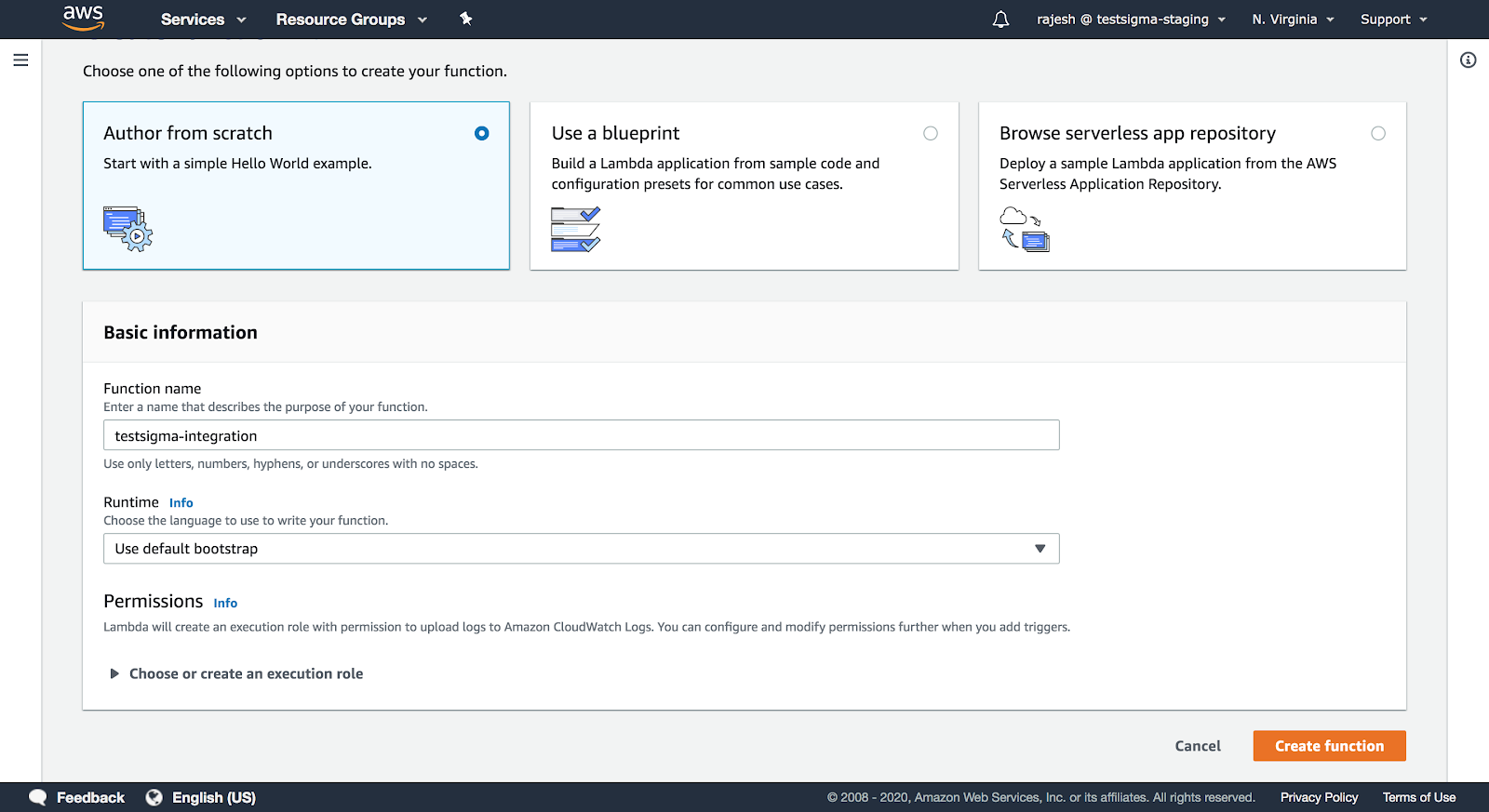Select the Use a blueprint radio button
This screenshot has height=812, width=1489.
931,133
